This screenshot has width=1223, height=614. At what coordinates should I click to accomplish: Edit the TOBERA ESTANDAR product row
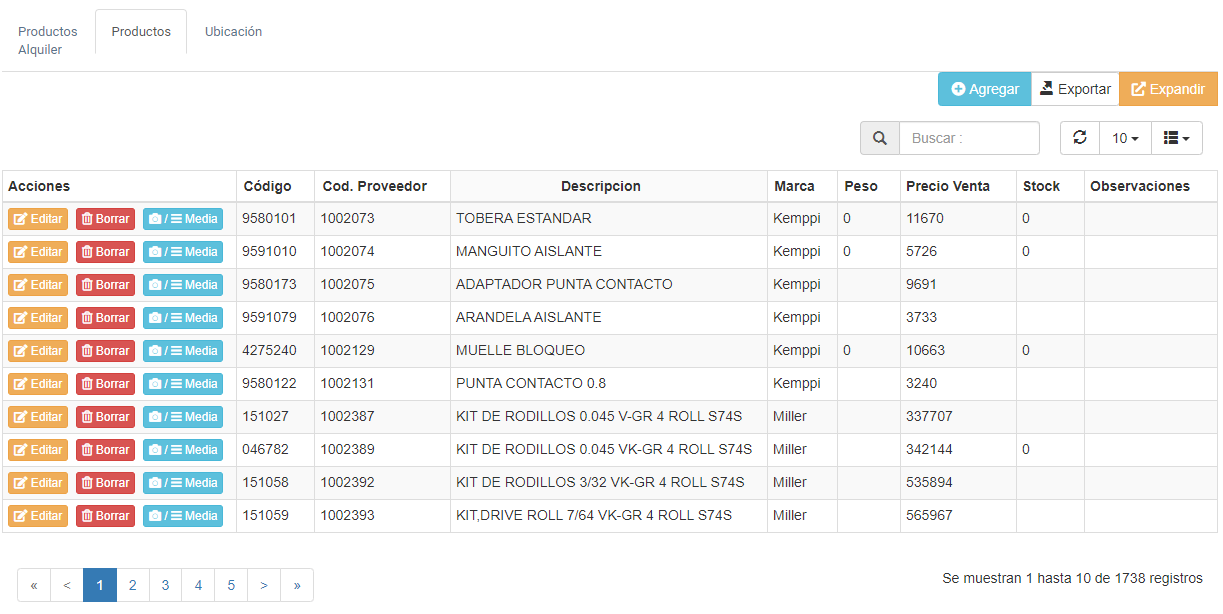tap(38, 219)
